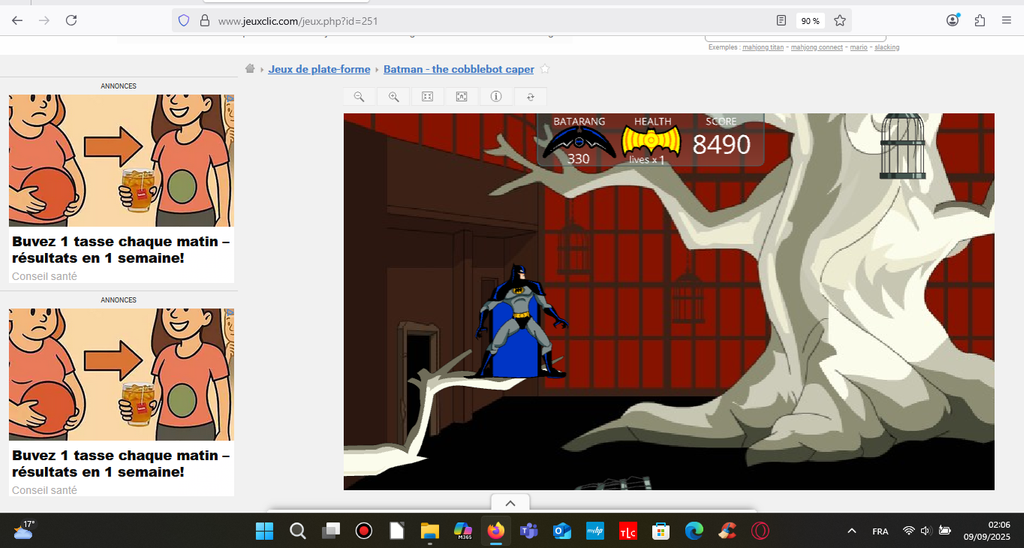Open CCleaner from the taskbar
The image size is (1024, 548).
(x=727, y=531)
